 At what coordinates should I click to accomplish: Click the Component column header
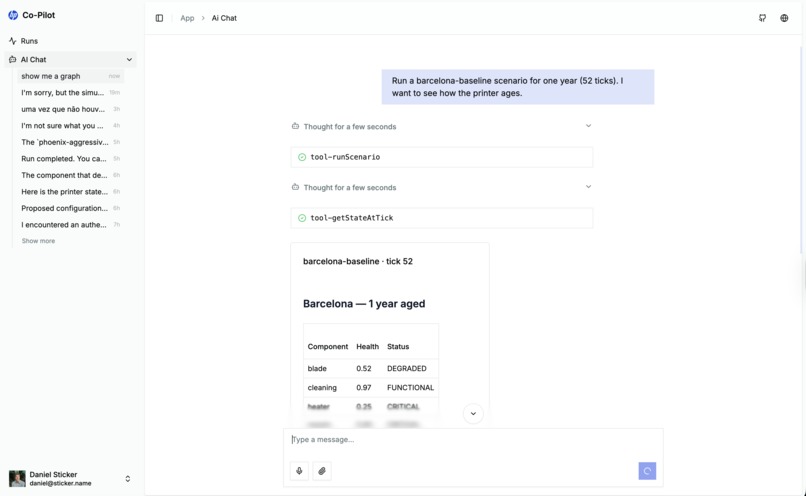point(328,346)
